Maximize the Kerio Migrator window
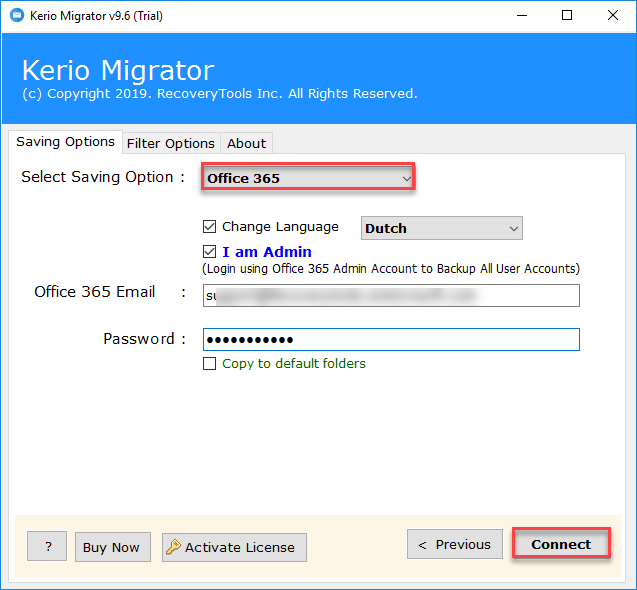 (567, 15)
